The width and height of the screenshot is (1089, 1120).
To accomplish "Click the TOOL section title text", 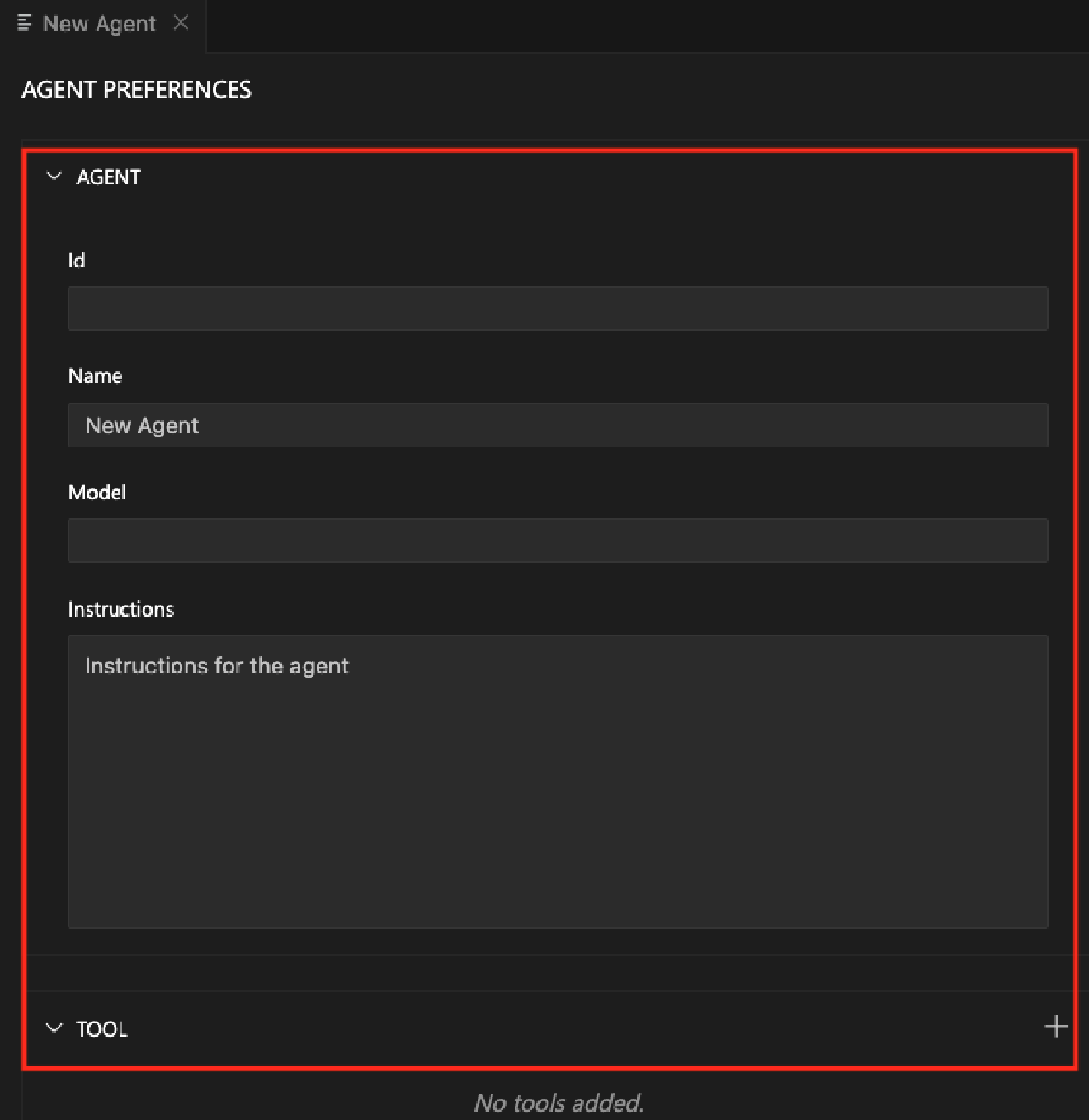I will (x=101, y=1028).
